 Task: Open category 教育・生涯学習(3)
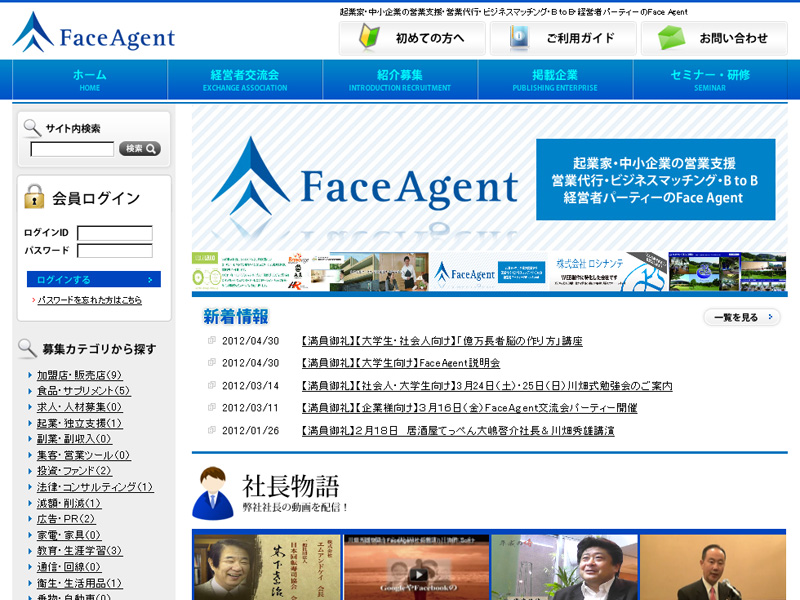pos(80,551)
